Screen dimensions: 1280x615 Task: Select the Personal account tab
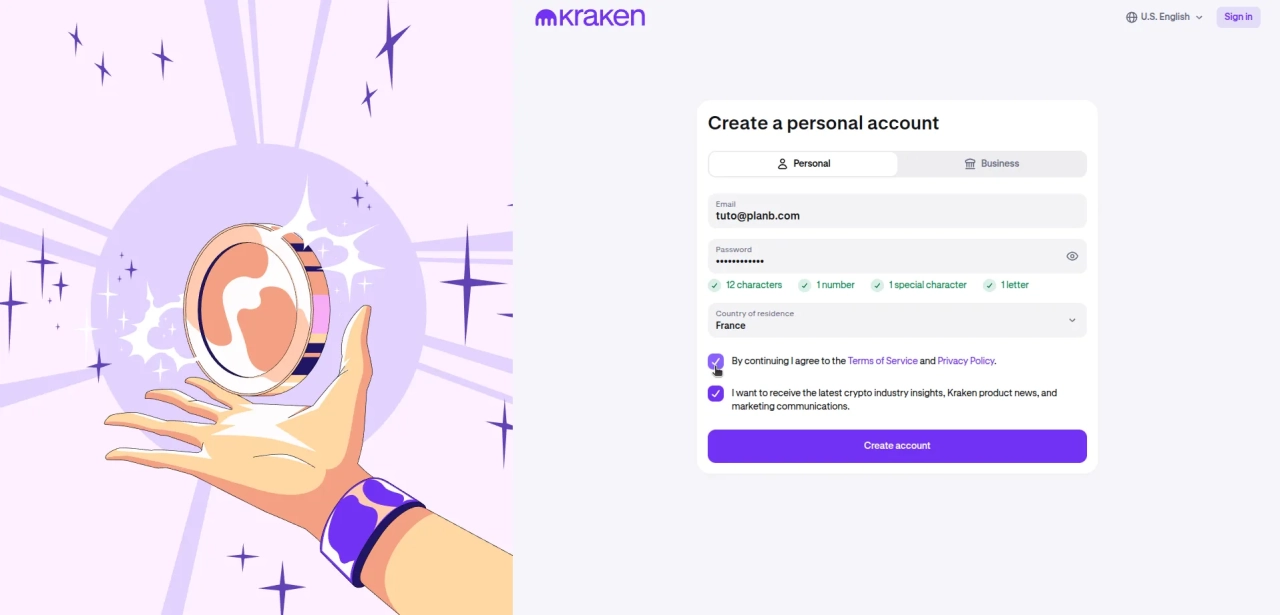point(803,164)
